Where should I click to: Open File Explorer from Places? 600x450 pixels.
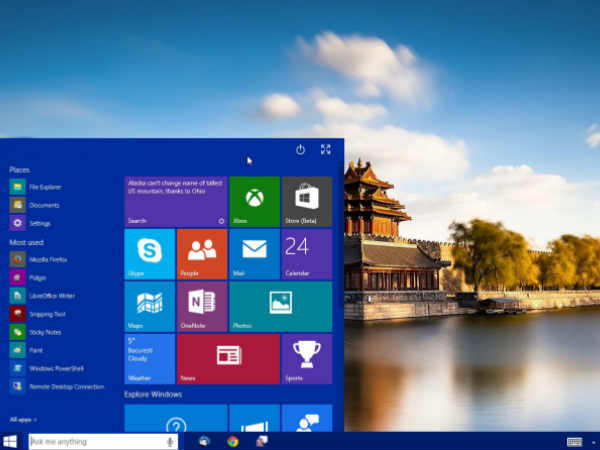(36, 187)
